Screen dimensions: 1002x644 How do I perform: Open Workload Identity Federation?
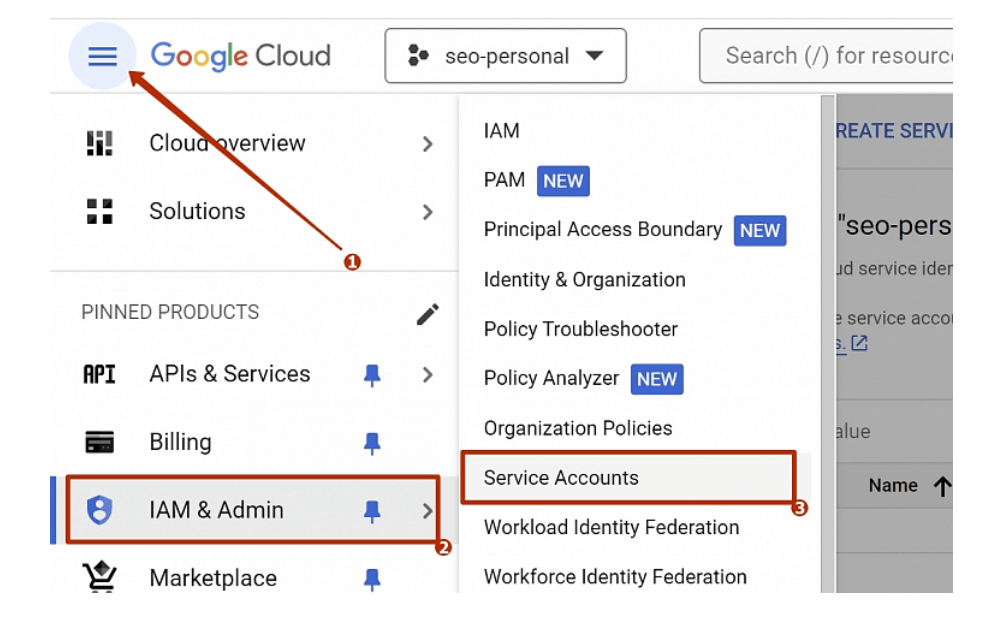611,527
